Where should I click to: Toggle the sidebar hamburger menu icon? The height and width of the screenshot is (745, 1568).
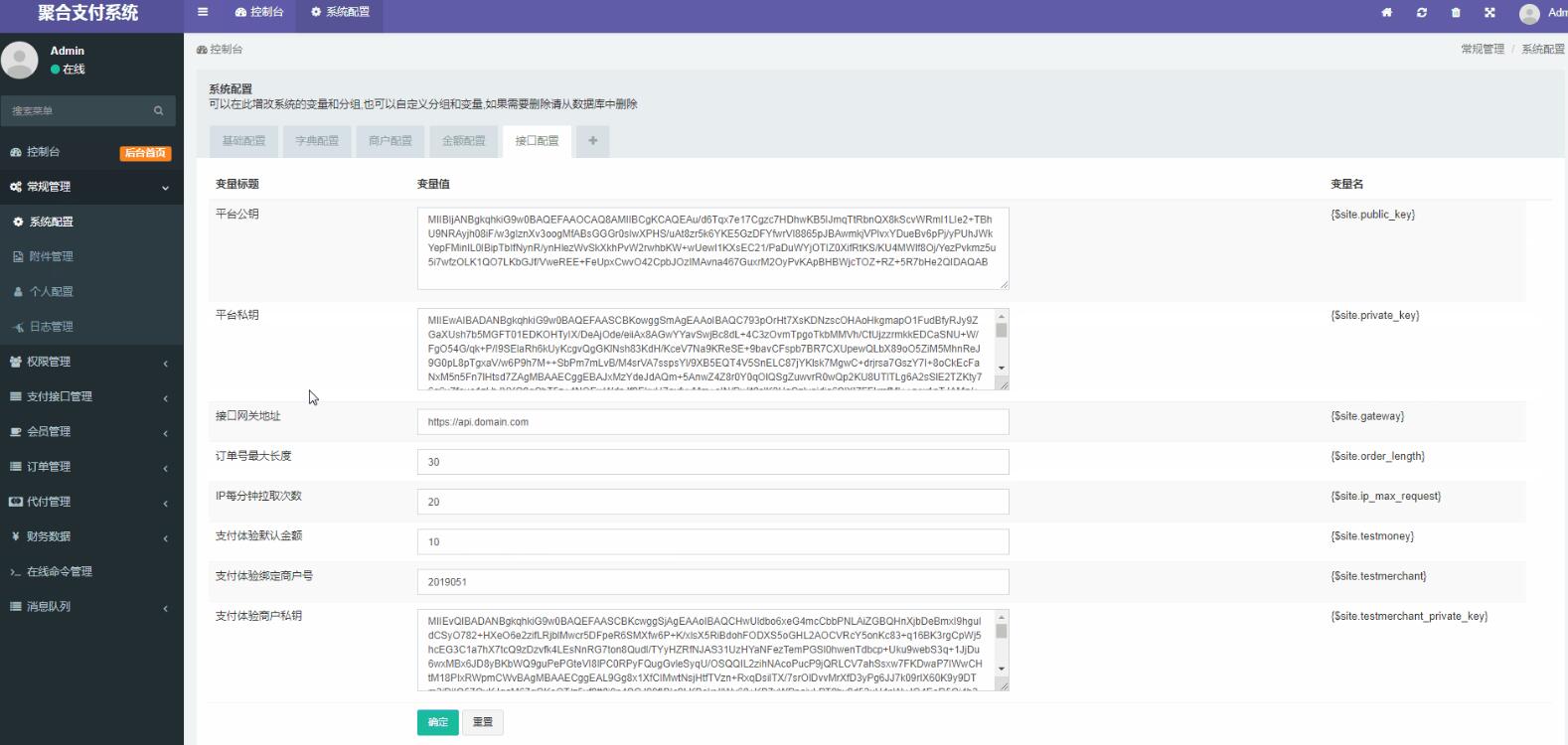[x=203, y=12]
